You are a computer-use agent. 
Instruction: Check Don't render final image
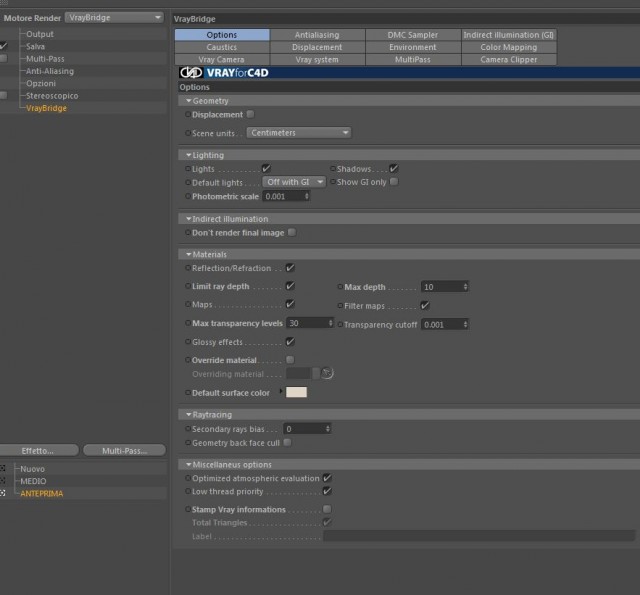click(x=292, y=232)
